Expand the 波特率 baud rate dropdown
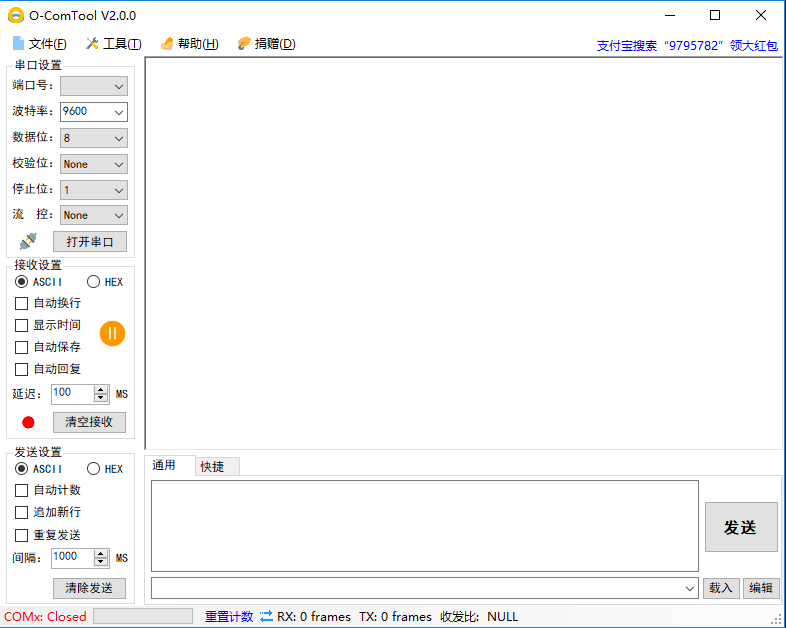This screenshot has width=786, height=628. click(119, 112)
